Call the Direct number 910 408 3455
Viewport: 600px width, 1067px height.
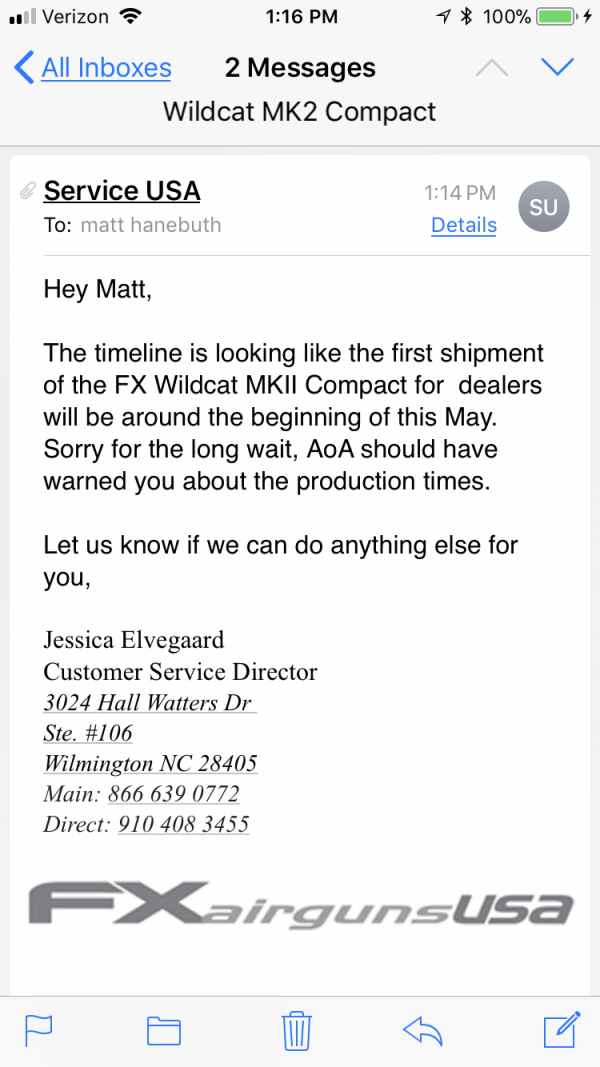[x=184, y=824]
